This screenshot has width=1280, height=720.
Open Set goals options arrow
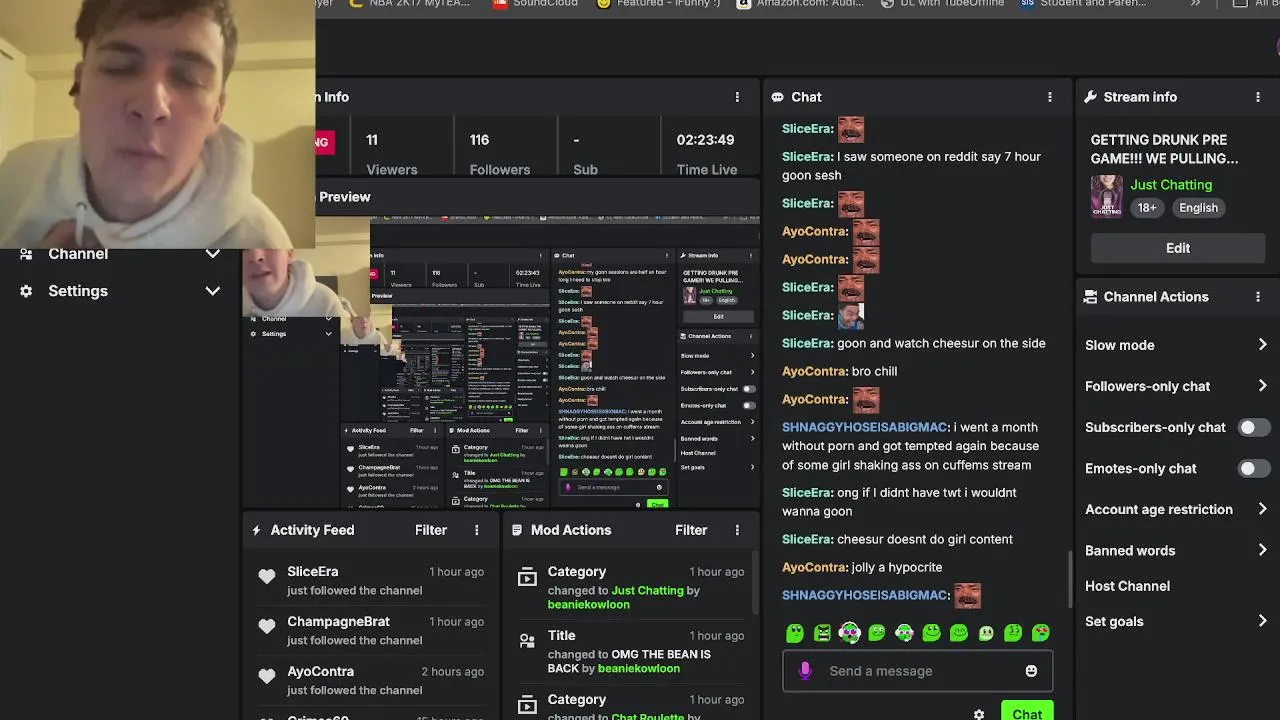click(x=1262, y=621)
